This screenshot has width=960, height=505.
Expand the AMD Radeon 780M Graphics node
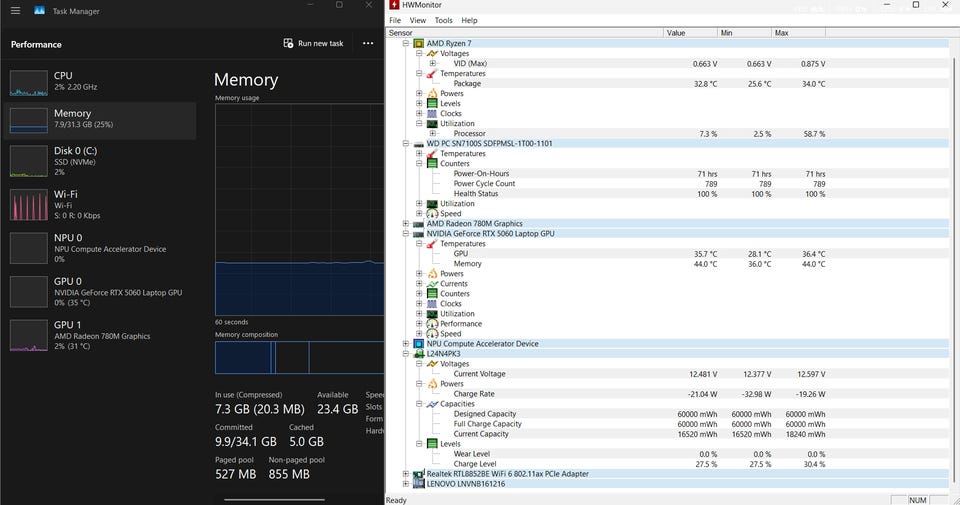click(406, 224)
